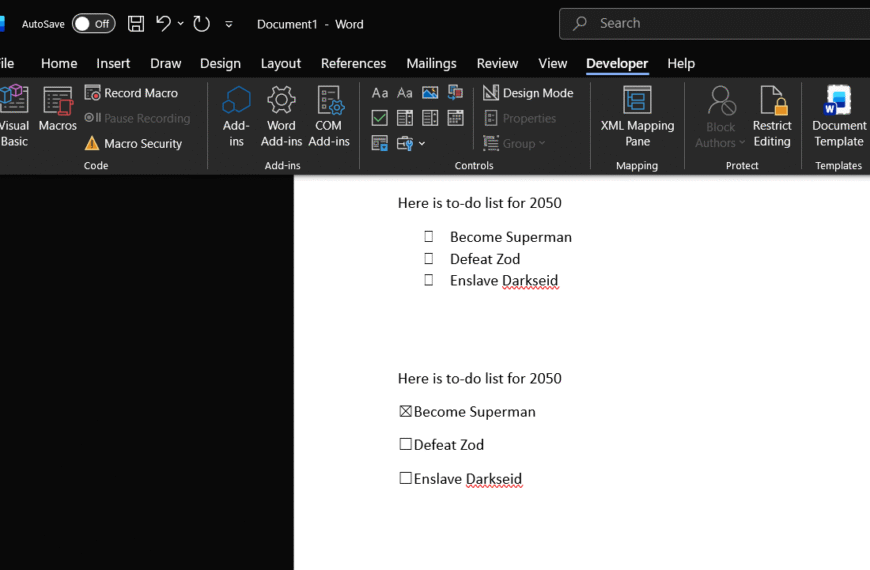This screenshot has height=570, width=870.
Task: Click bullet box beside first Enslave Darkseid
Action: tap(428, 280)
